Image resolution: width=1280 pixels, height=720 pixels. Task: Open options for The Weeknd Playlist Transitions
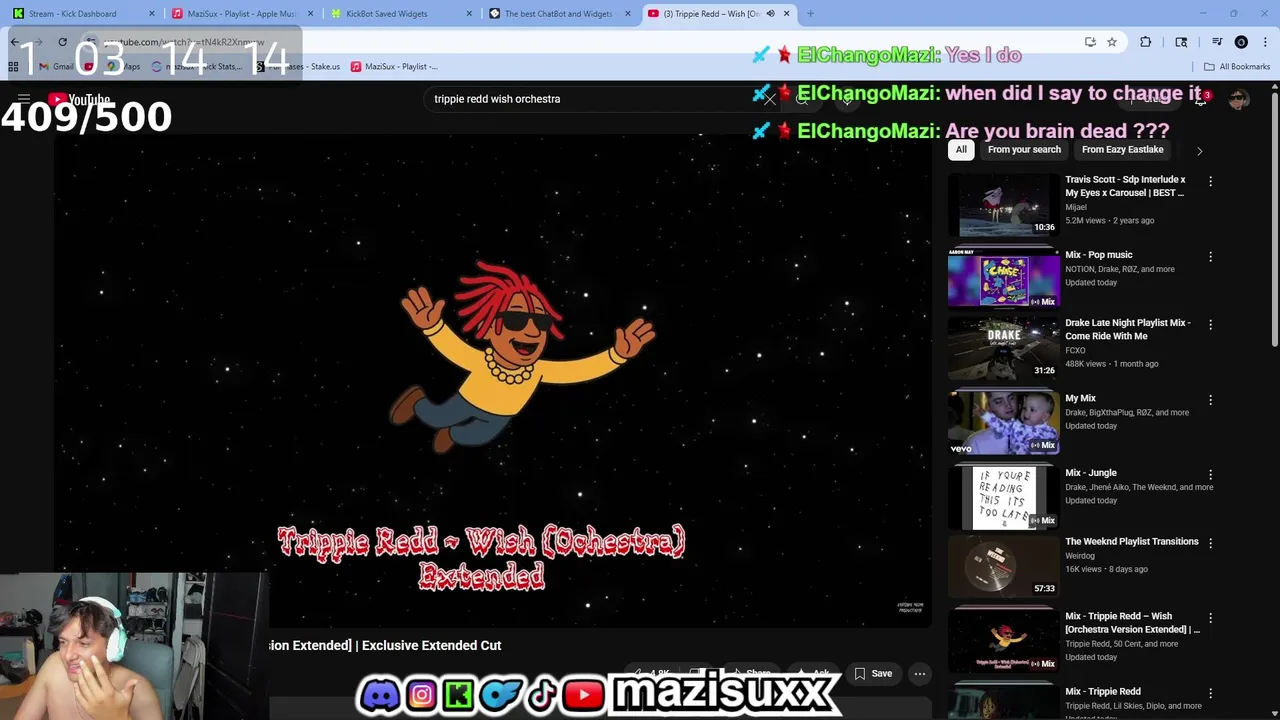pos(1210,542)
